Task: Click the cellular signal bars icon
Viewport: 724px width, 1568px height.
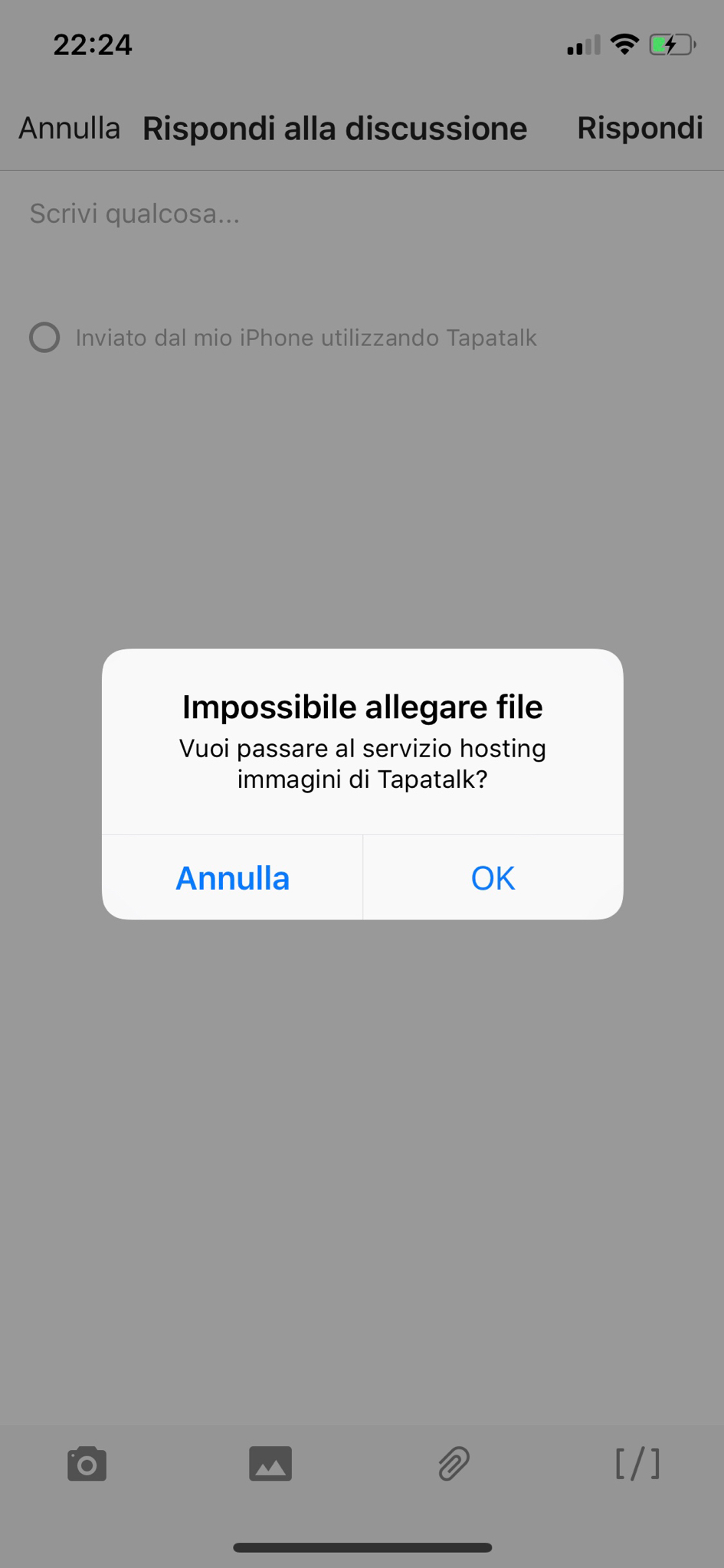Action: click(584, 45)
